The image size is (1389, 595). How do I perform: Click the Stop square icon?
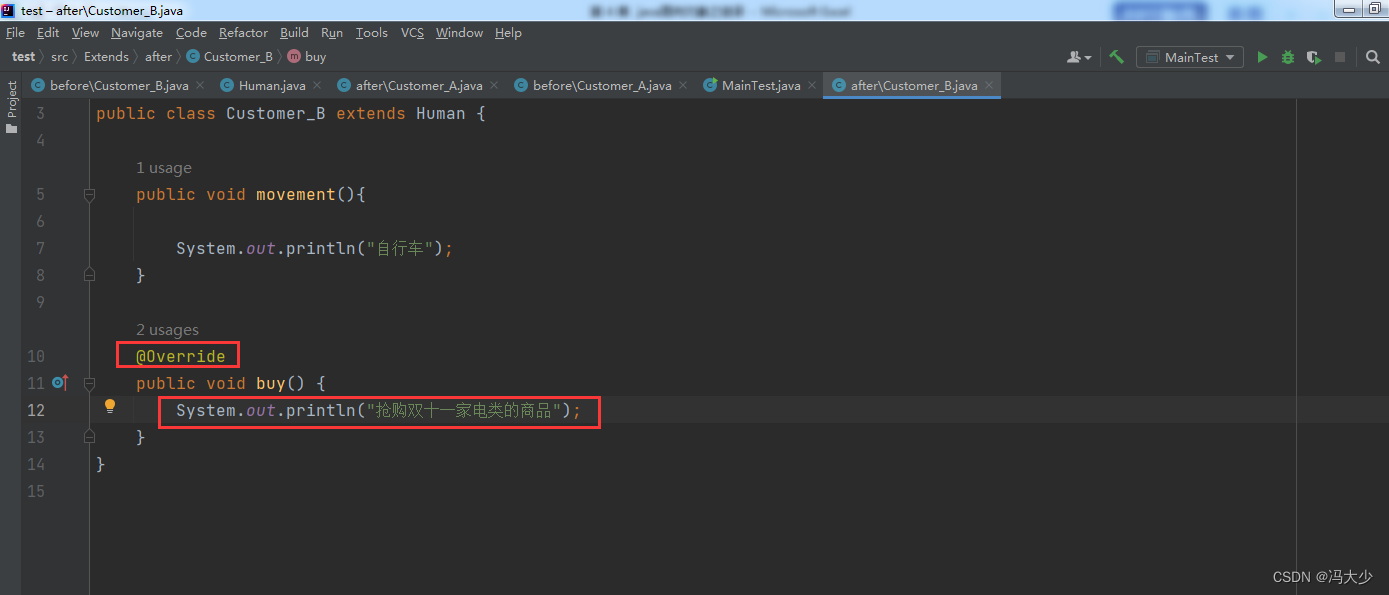1340,57
